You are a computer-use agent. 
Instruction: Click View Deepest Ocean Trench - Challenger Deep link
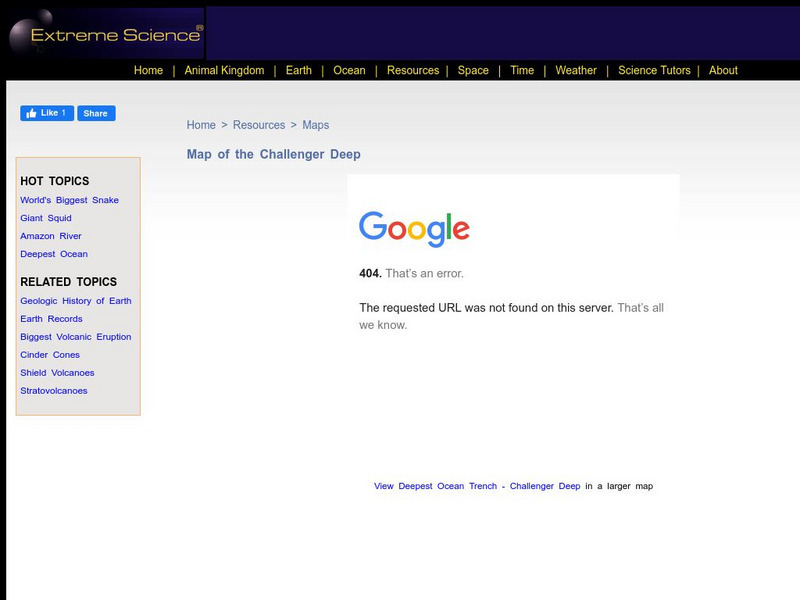pos(477,486)
